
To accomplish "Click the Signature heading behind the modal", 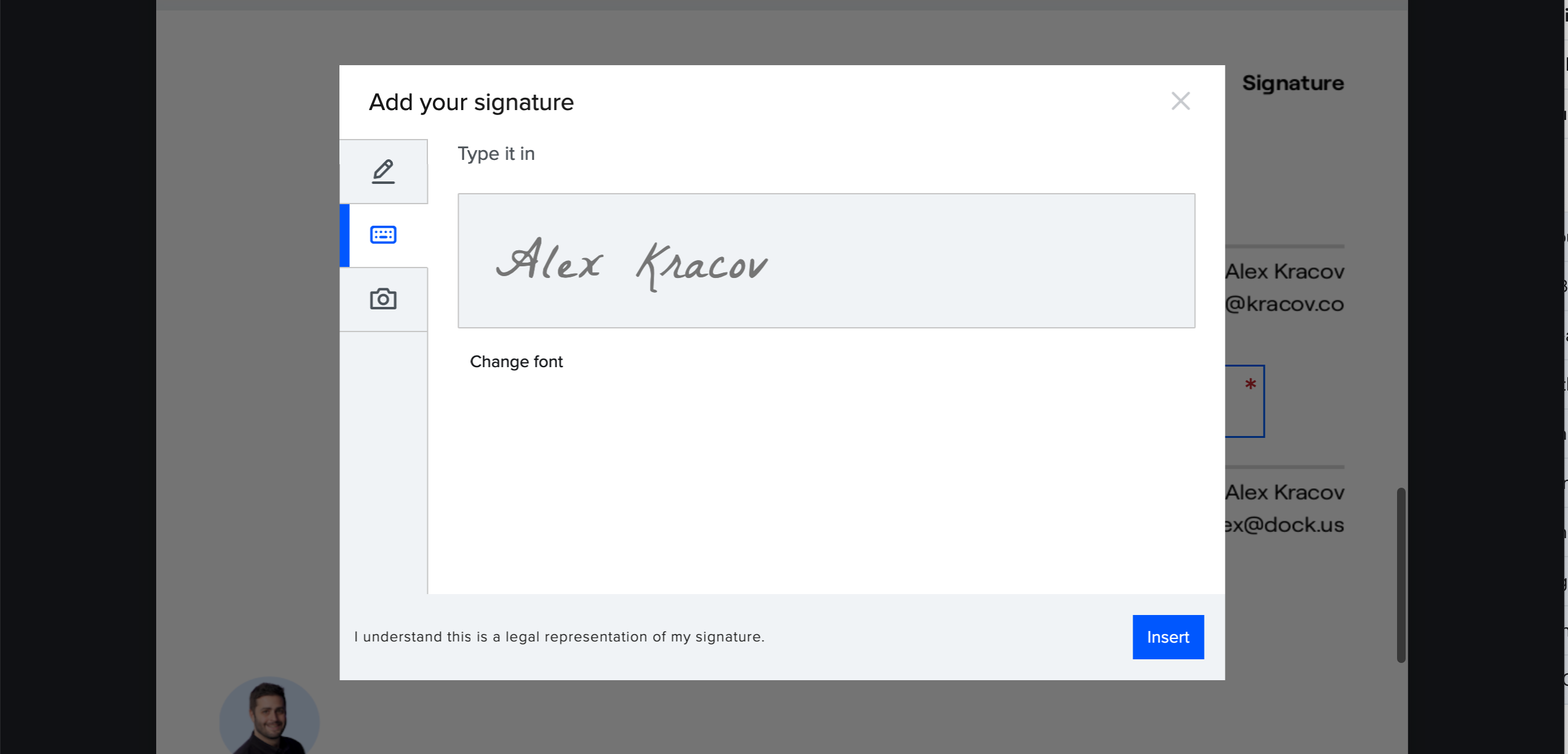I will (1293, 83).
